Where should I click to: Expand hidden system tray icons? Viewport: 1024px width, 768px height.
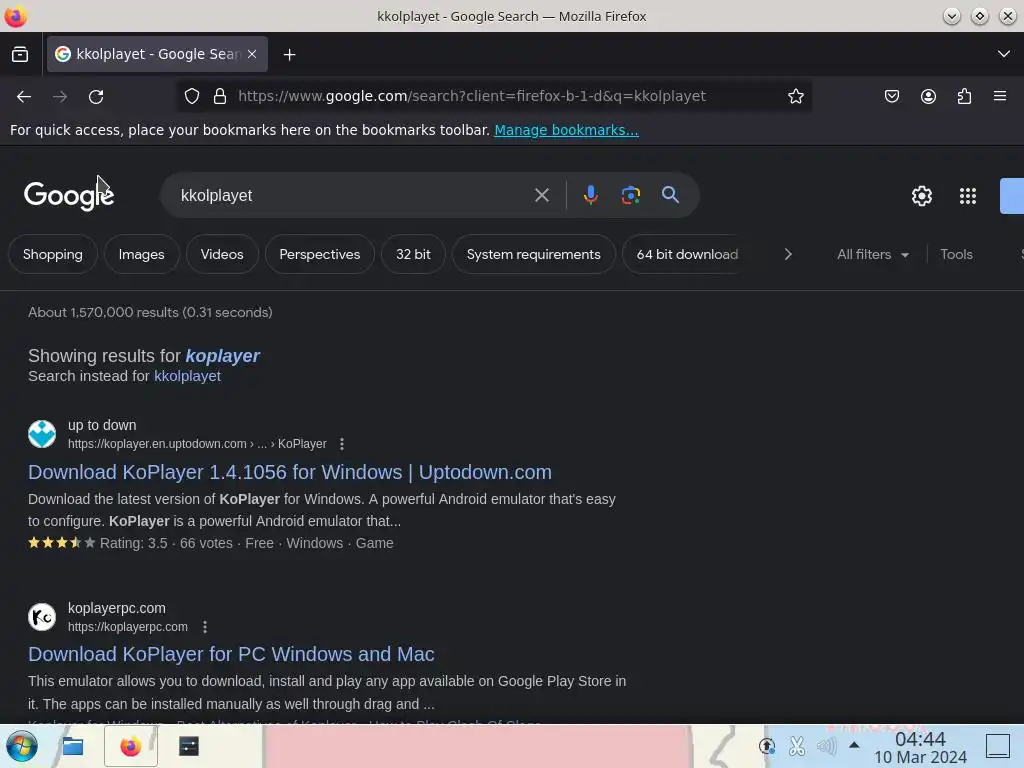click(x=854, y=745)
